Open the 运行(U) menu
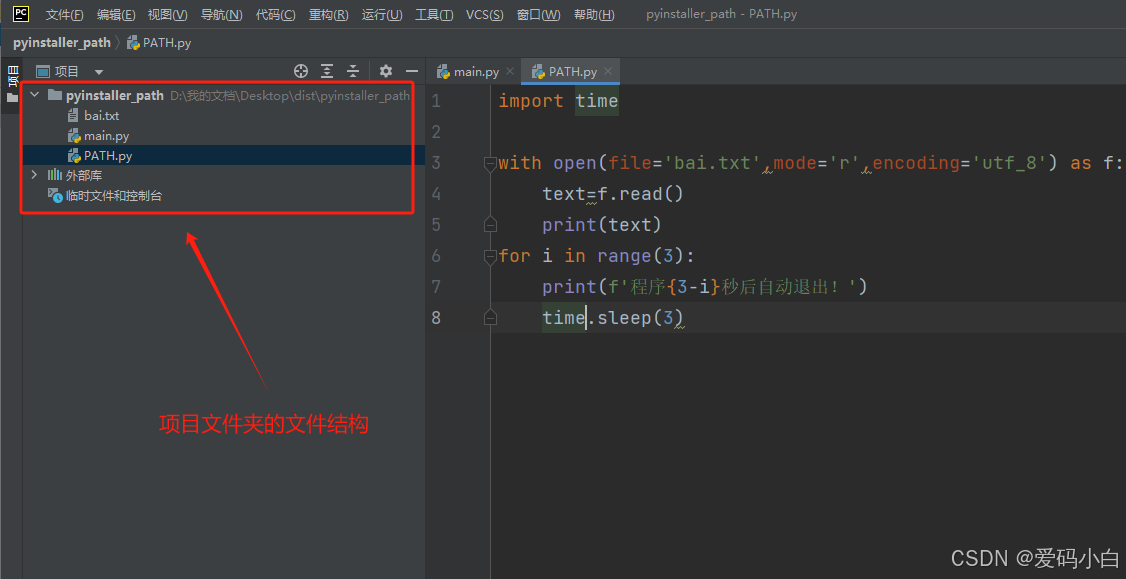The height and width of the screenshot is (579, 1126). click(x=382, y=14)
